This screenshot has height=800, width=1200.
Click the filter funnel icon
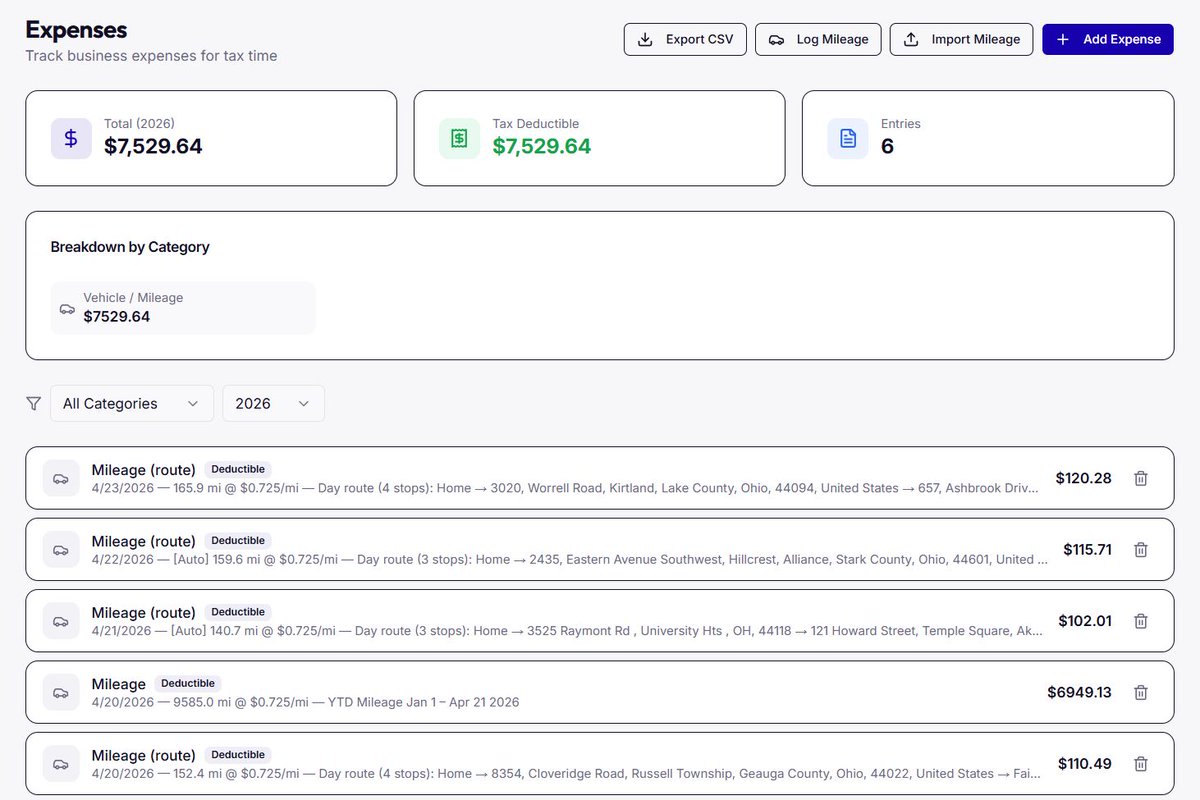coord(34,403)
